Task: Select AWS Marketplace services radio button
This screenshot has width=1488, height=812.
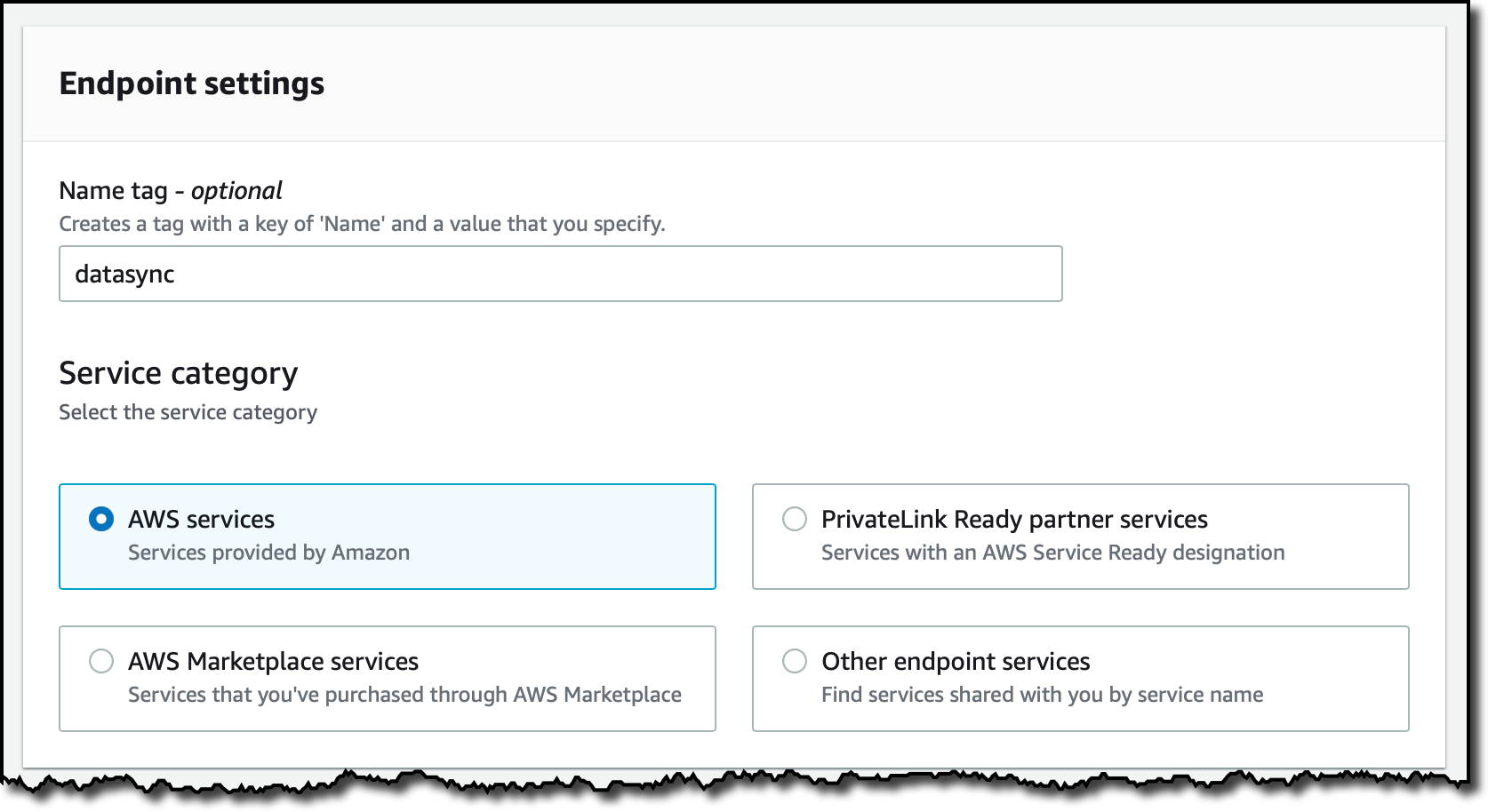Action: click(x=101, y=661)
